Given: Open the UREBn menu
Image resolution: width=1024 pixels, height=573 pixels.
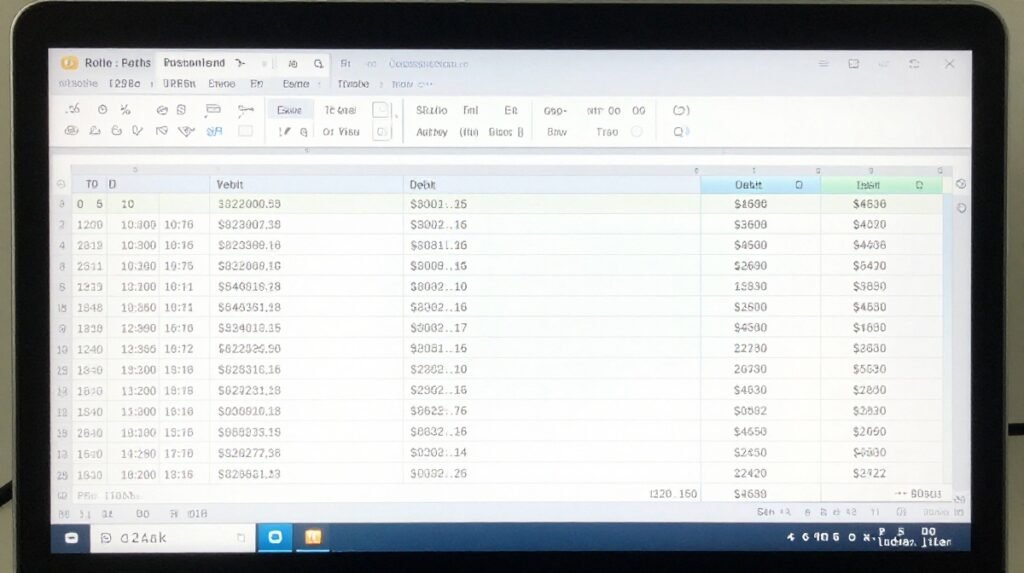Looking at the screenshot, I should [x=179, y=84].
